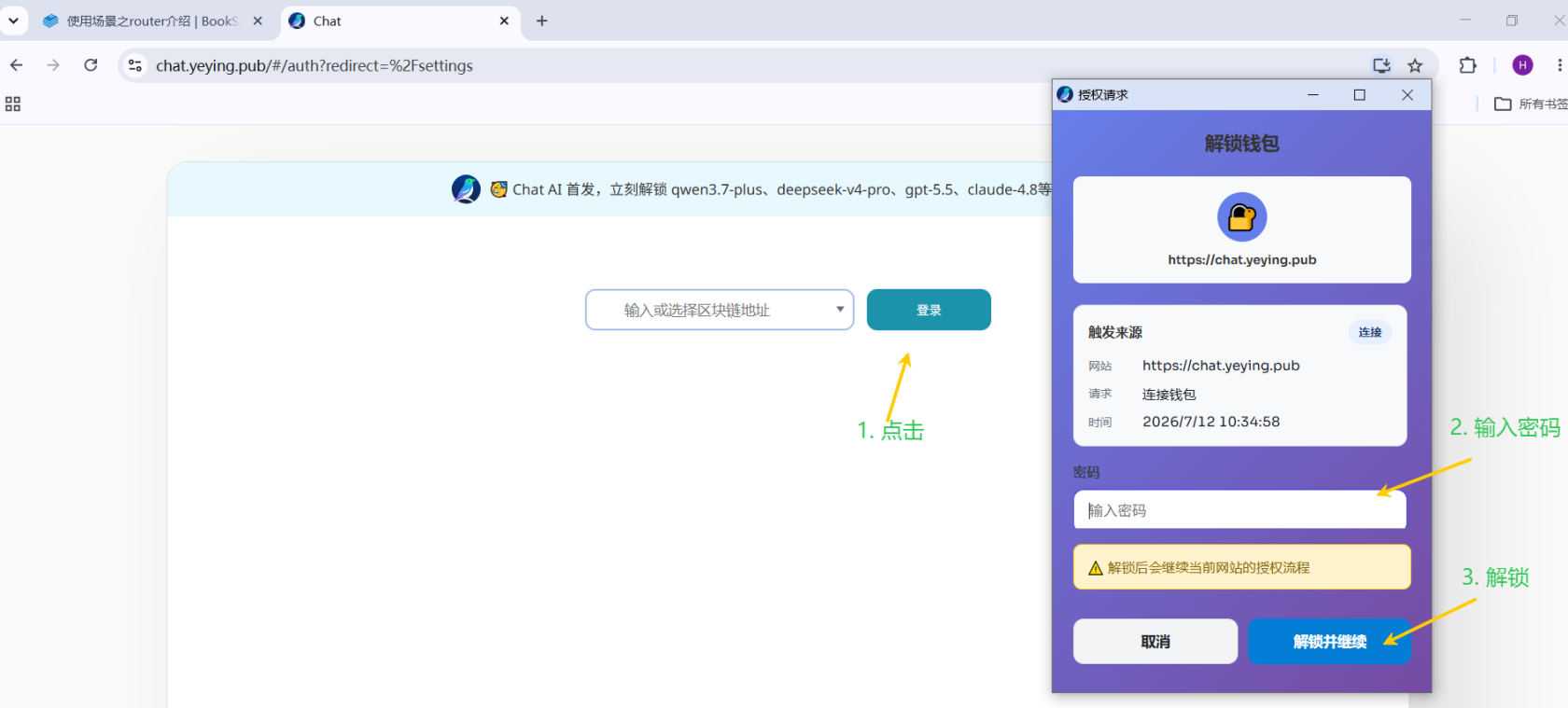Open site information icon in address bar

[135, 65]
